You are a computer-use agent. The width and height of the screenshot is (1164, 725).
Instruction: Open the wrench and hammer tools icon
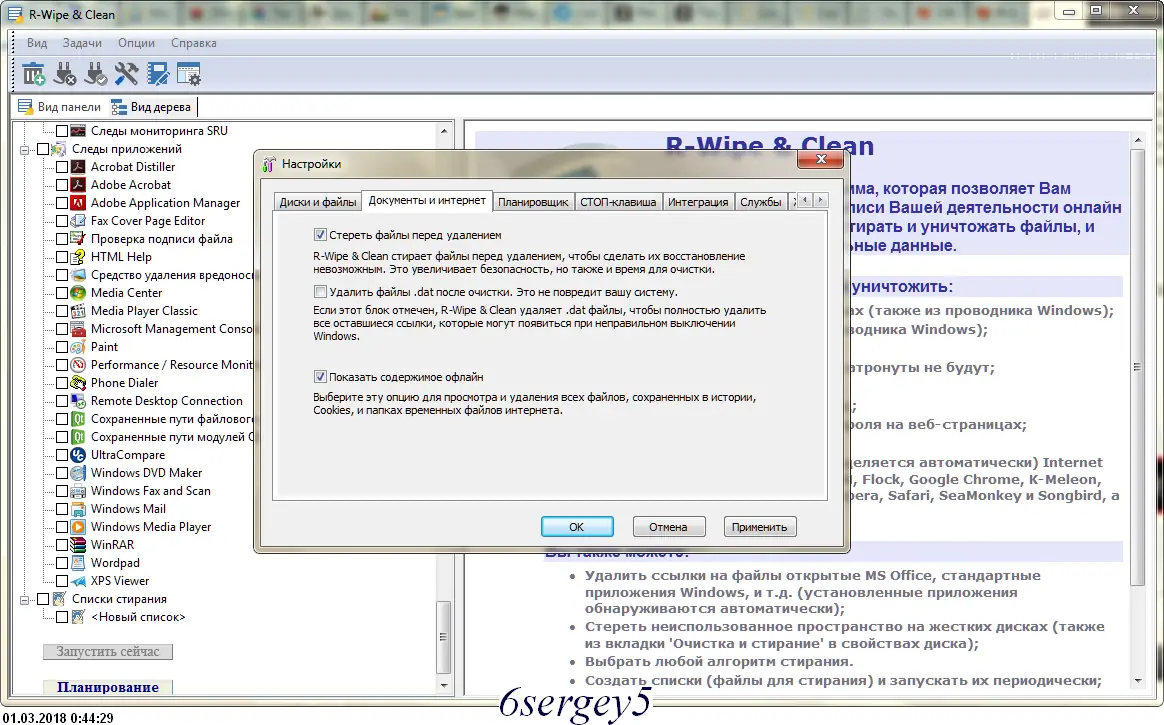pyautogui.click(x=126, y=74)
